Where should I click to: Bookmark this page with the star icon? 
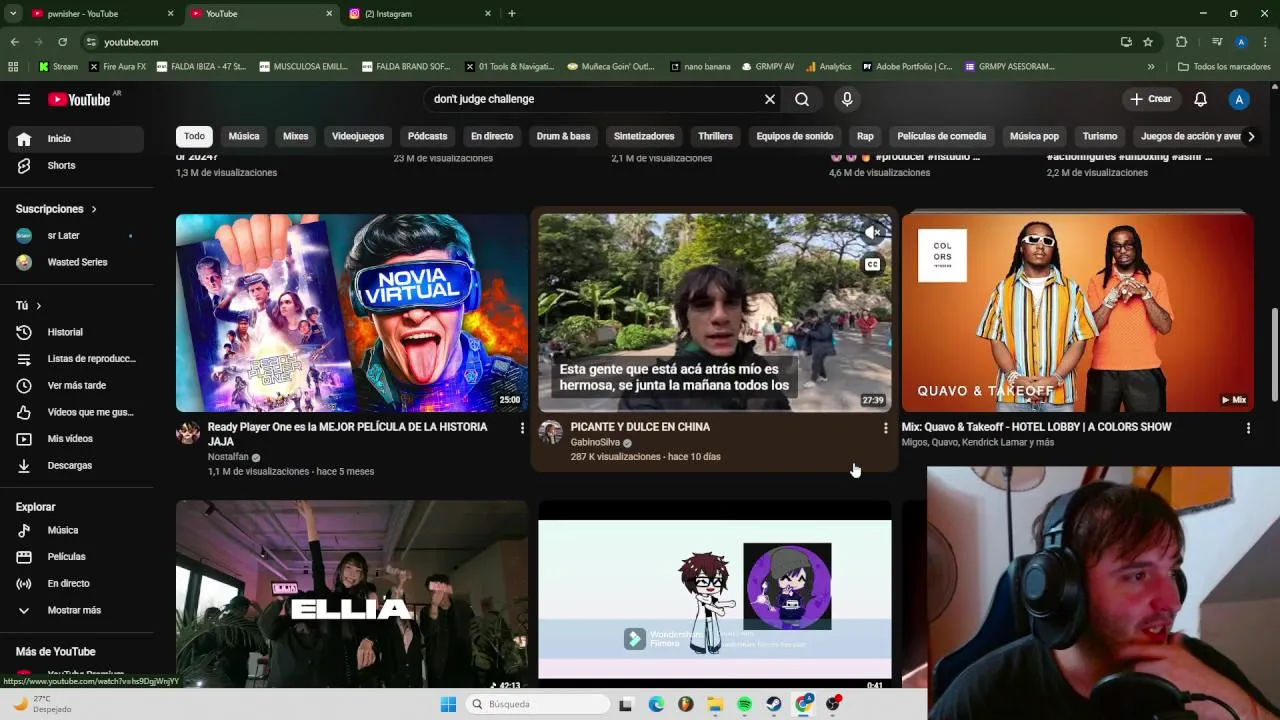pyautogui.click(x=1148, y=42)
